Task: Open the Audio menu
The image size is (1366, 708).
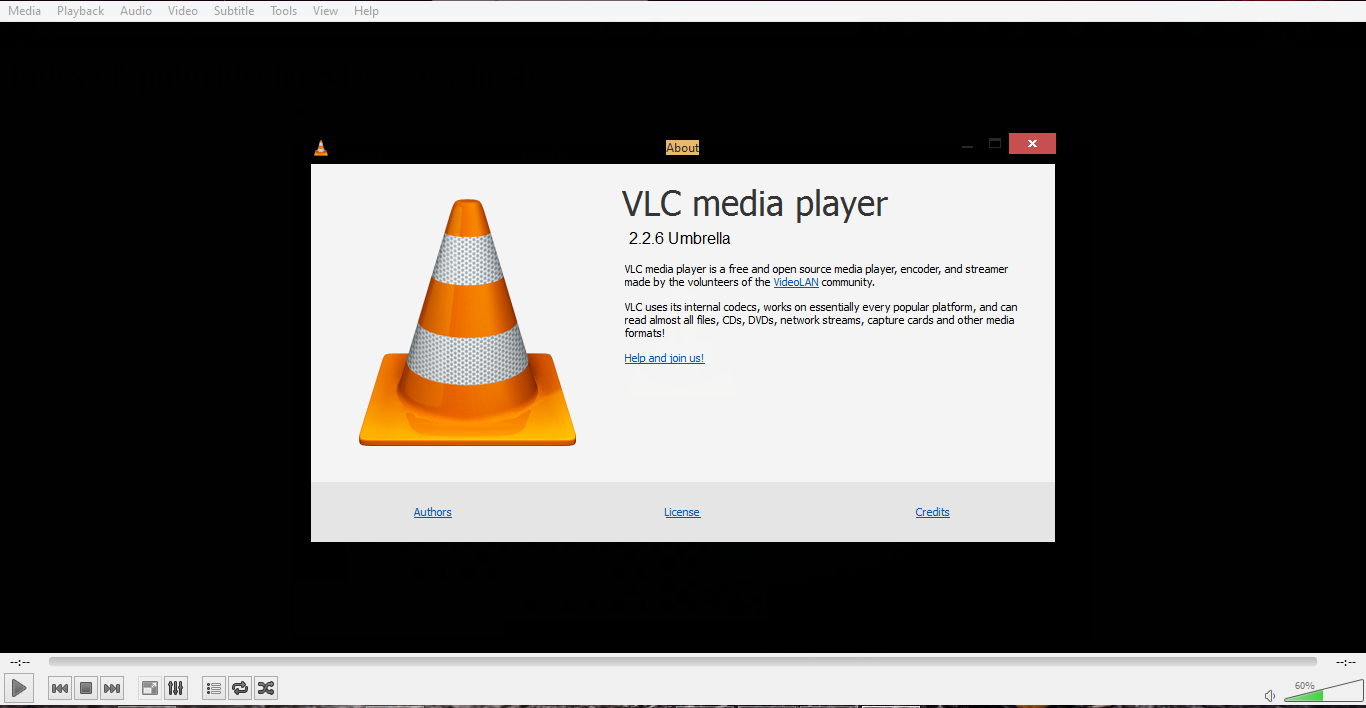Action: (136, 11)
